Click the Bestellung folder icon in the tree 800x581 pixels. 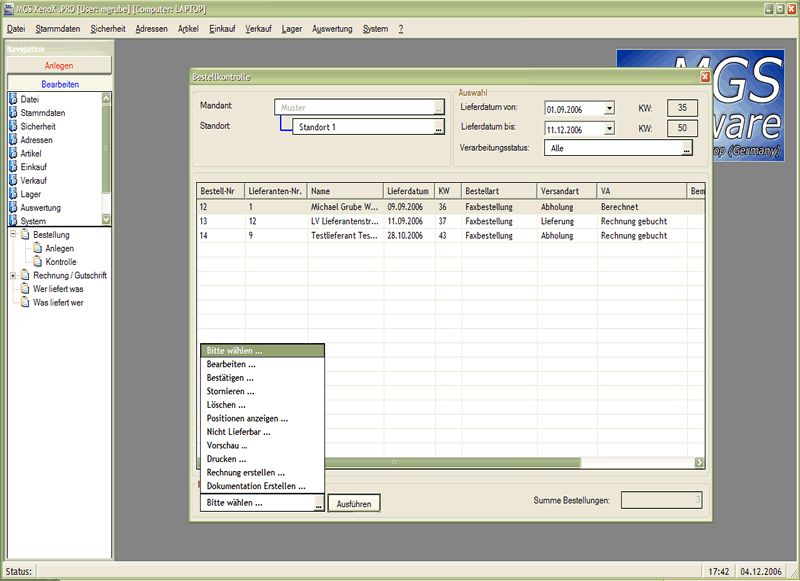[x=25, y=235]
